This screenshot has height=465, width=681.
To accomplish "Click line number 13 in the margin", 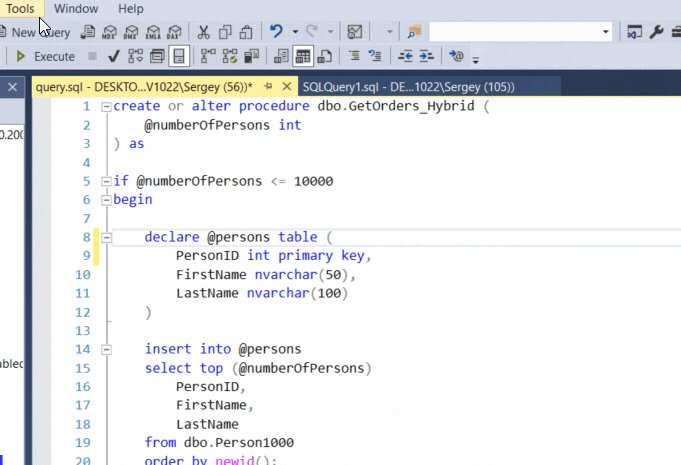I will [x=83, y=331].
